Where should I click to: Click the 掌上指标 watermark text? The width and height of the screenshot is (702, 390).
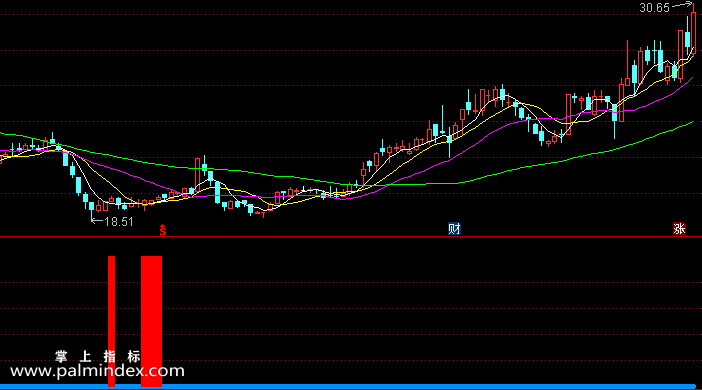98,356
